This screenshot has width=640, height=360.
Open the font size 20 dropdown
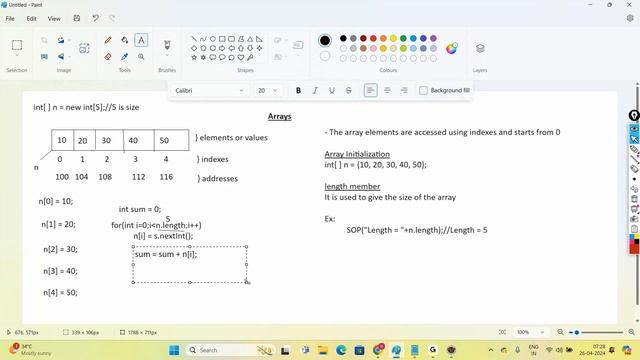(x=267, y=90)
